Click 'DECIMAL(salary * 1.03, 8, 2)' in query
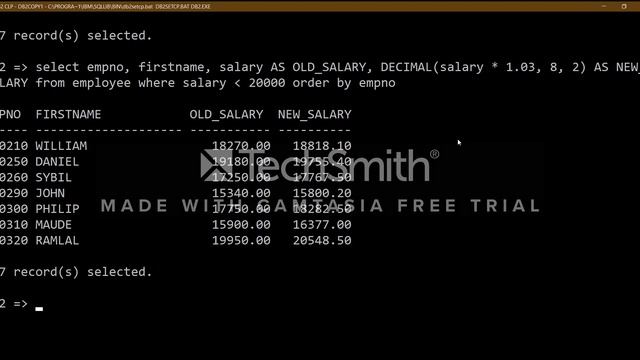Viewport: 640px width, 360px height. tap(483, 67)
